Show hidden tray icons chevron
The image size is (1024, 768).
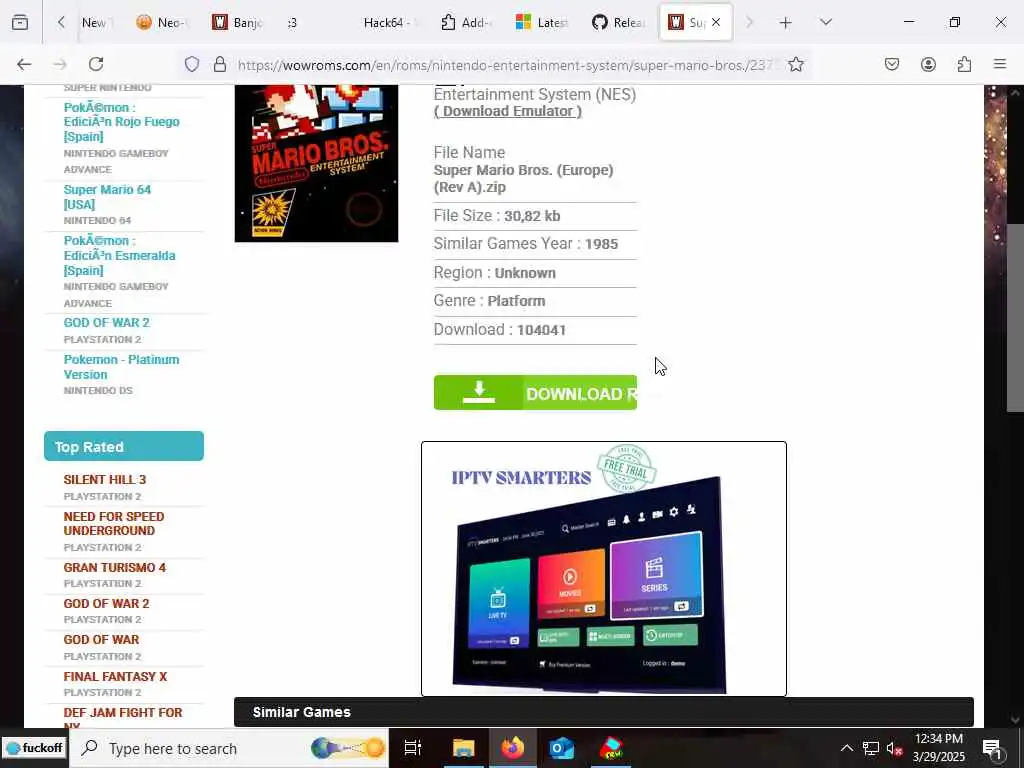click(x=846, y=748)
